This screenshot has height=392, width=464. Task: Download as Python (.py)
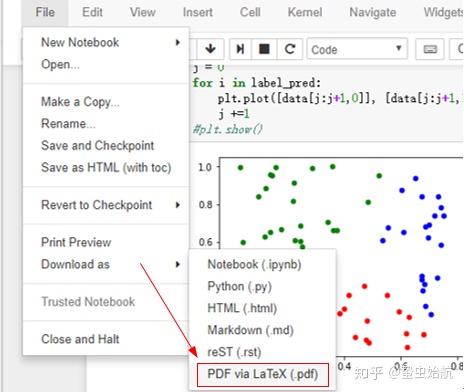(x=263, y=286)
